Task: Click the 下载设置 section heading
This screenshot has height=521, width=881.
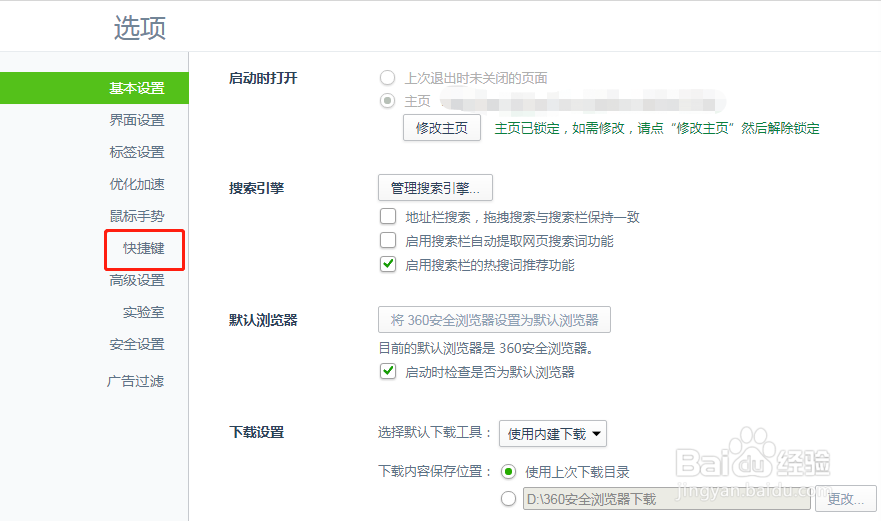Action: pyautogui.click(x=256, y=432)
